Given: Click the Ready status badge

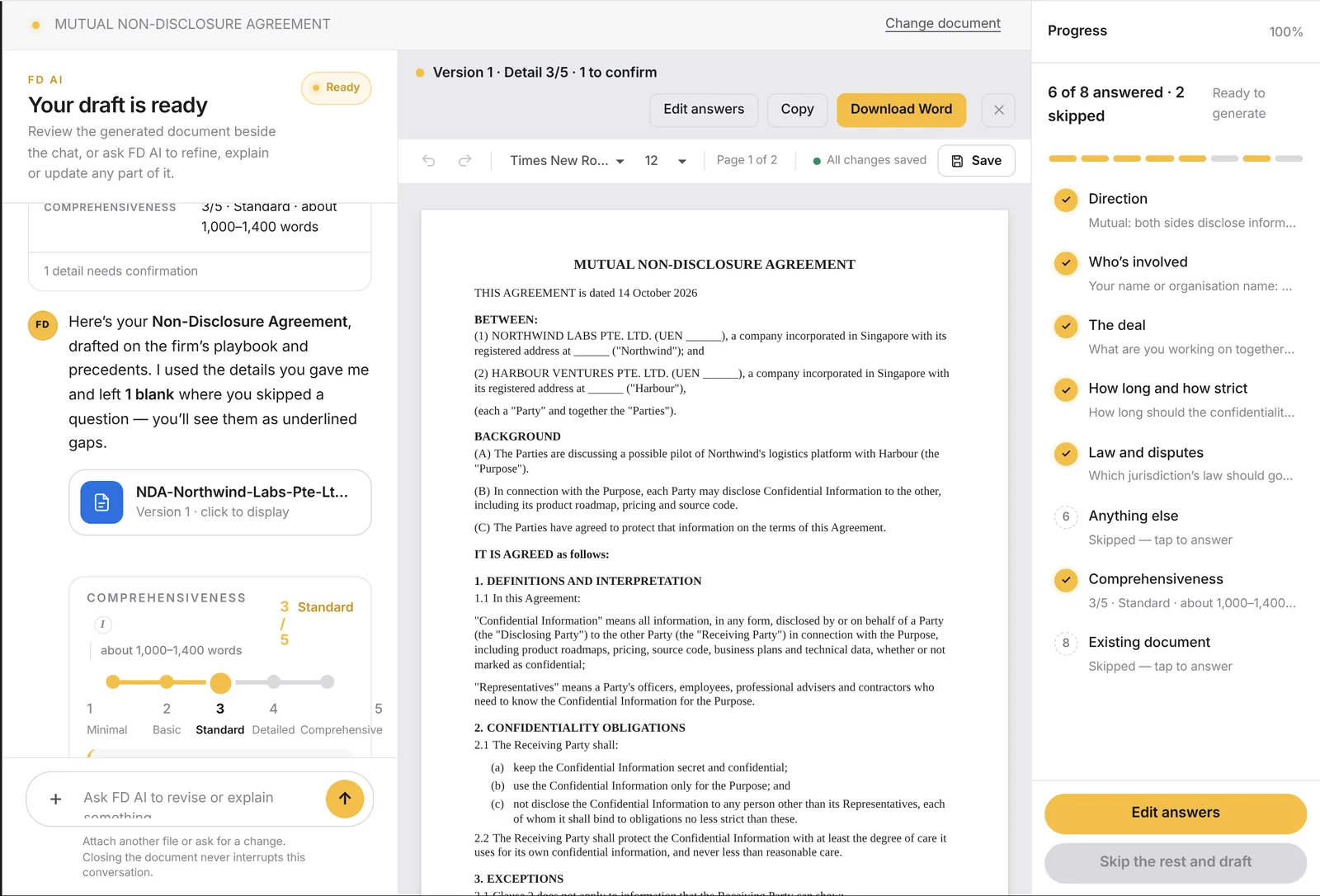Looking at the screenshot, I should 336,88.
